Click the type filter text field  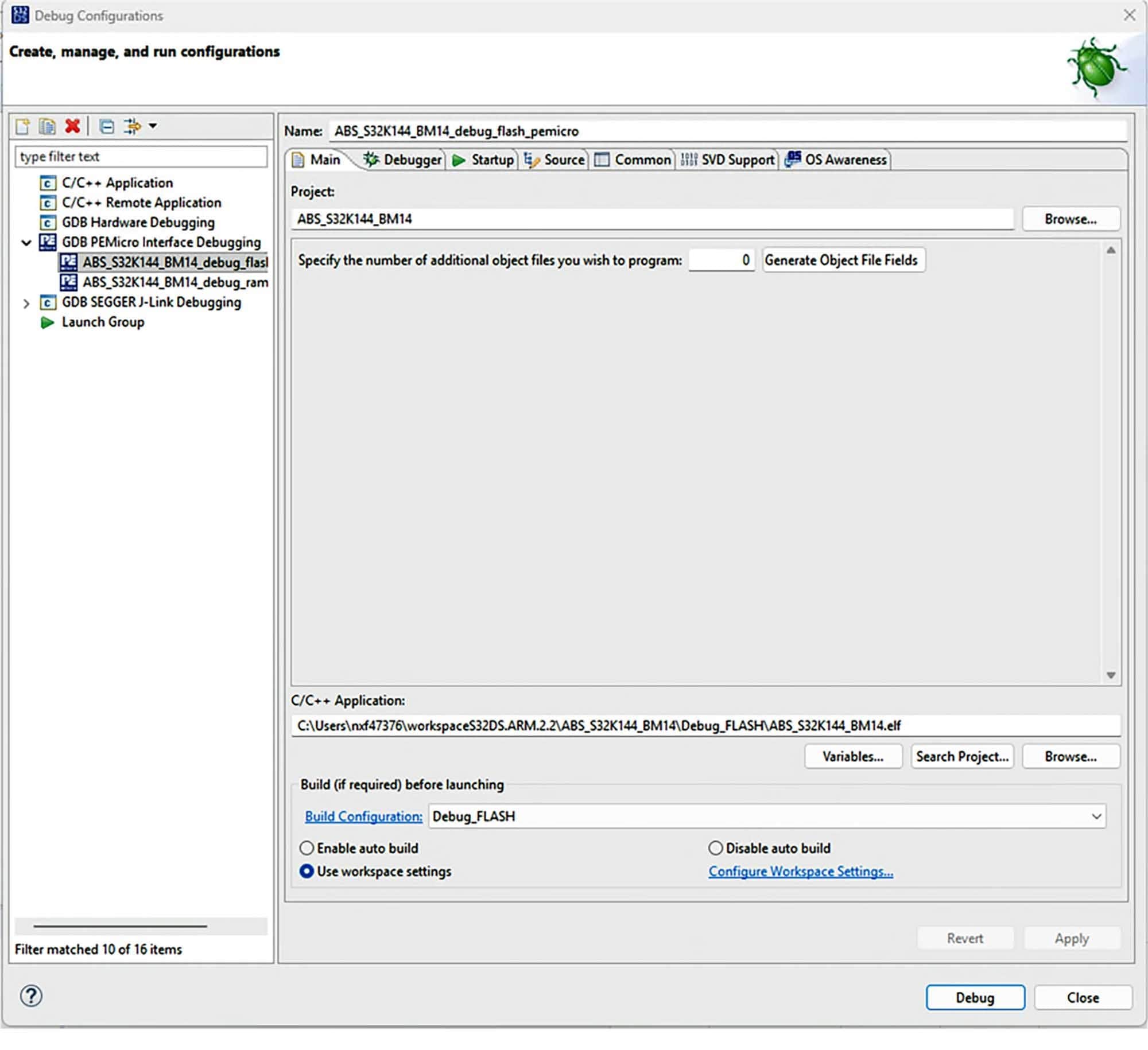141,156
